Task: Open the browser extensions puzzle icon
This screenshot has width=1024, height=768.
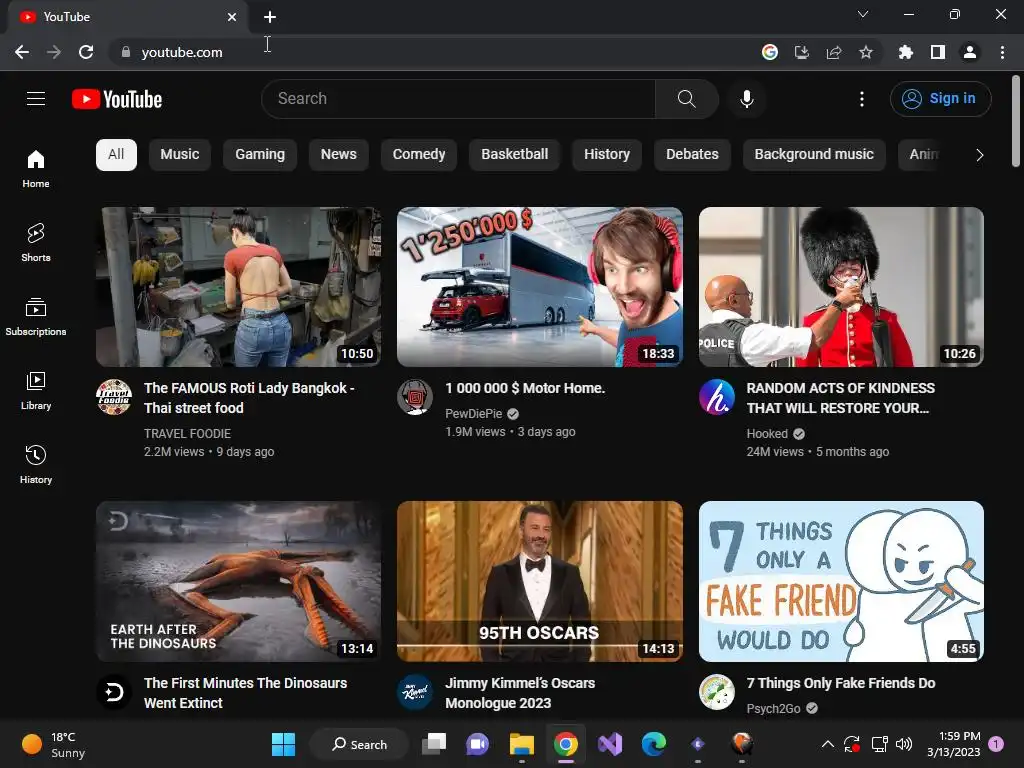Action: (905, 52)
